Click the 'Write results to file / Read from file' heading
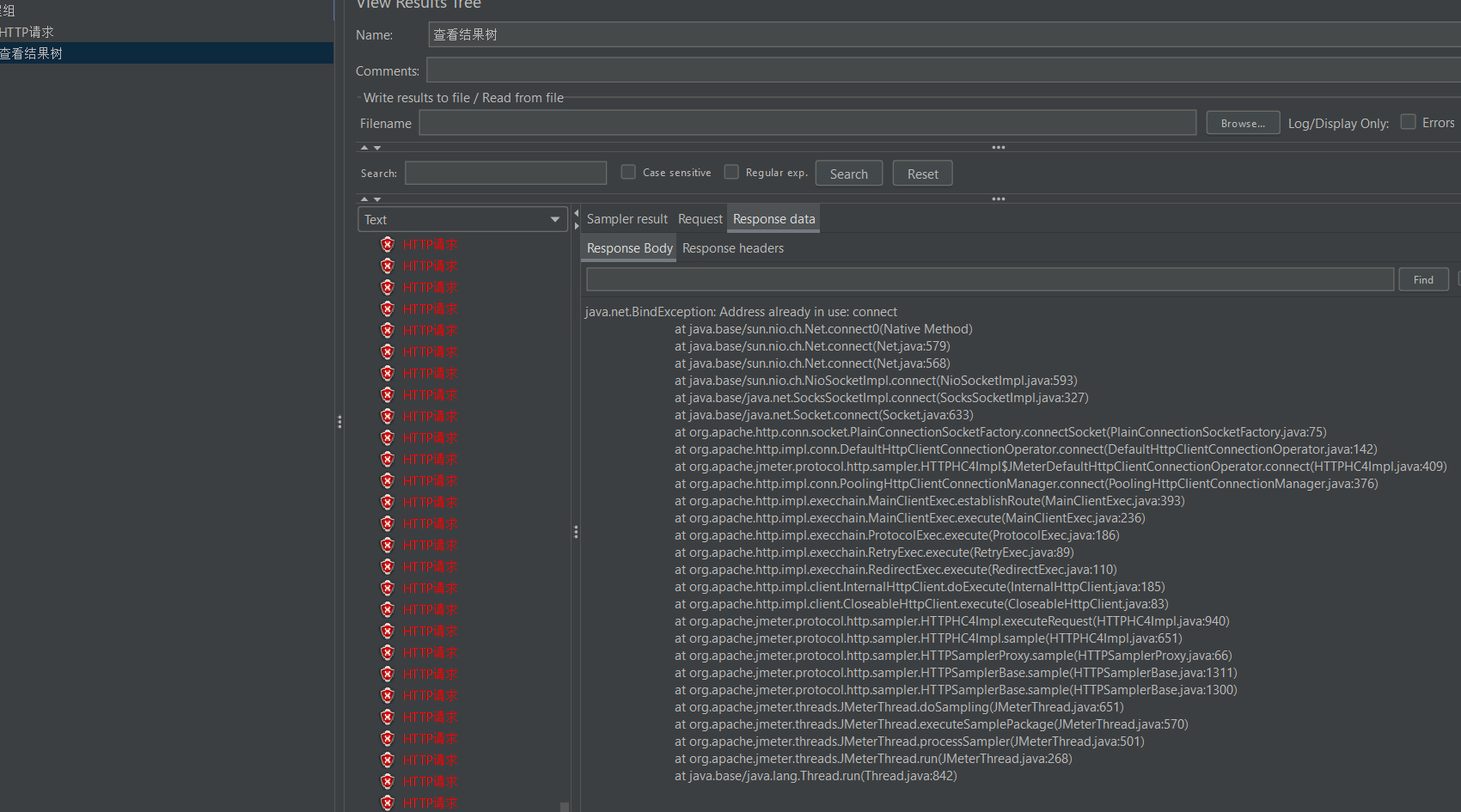 (x=463, y=98)
